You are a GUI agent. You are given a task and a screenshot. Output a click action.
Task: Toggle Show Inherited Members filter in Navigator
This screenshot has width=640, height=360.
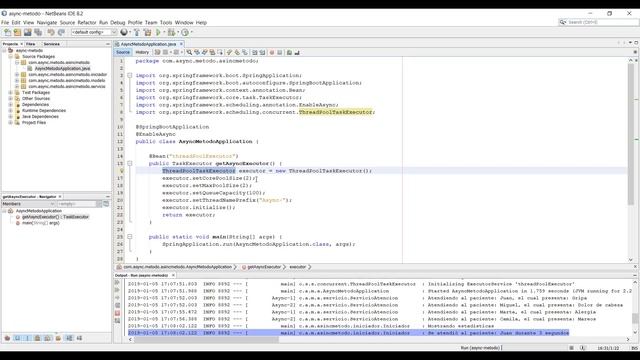coord(7,338)
